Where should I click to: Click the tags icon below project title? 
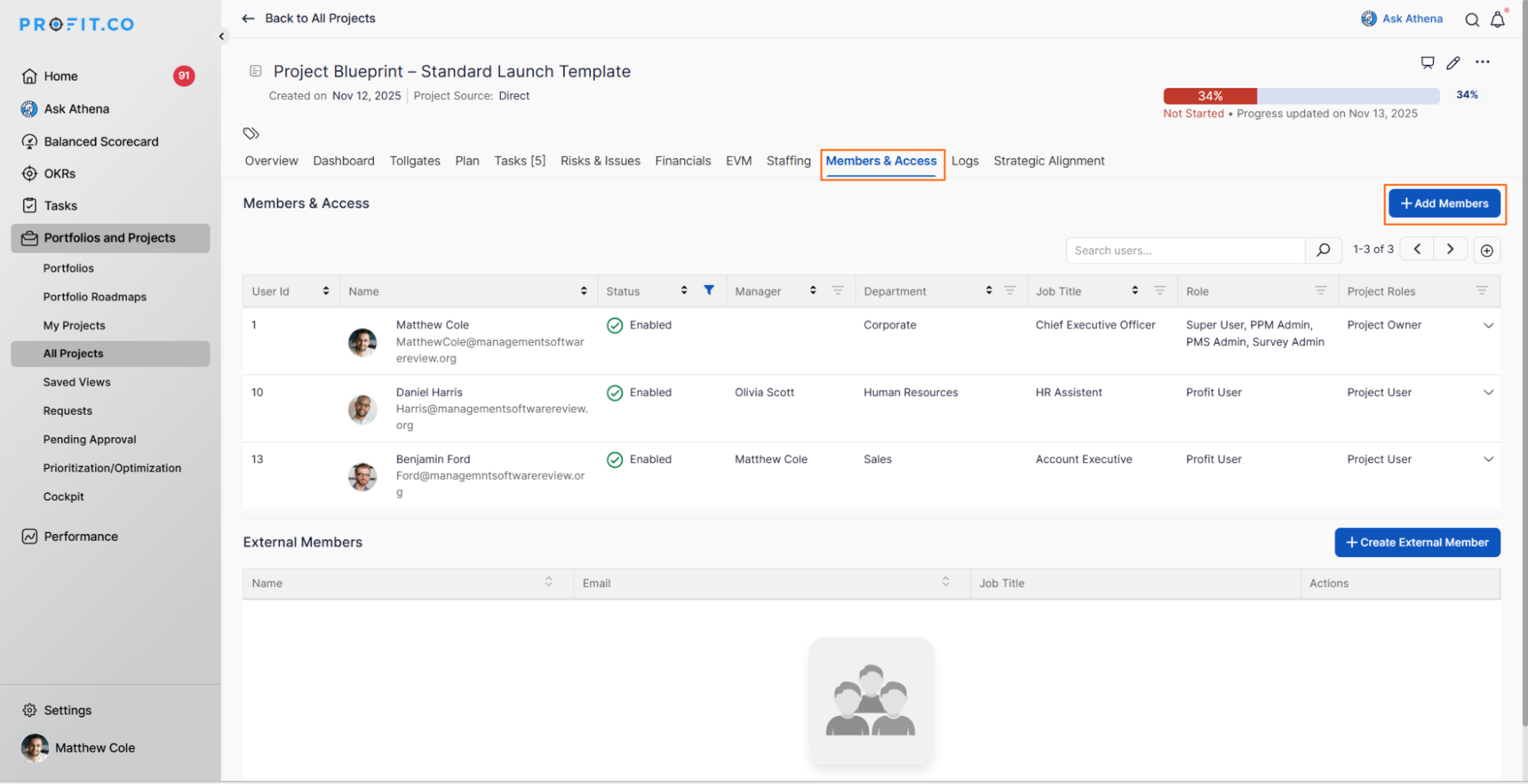[251, 134]
